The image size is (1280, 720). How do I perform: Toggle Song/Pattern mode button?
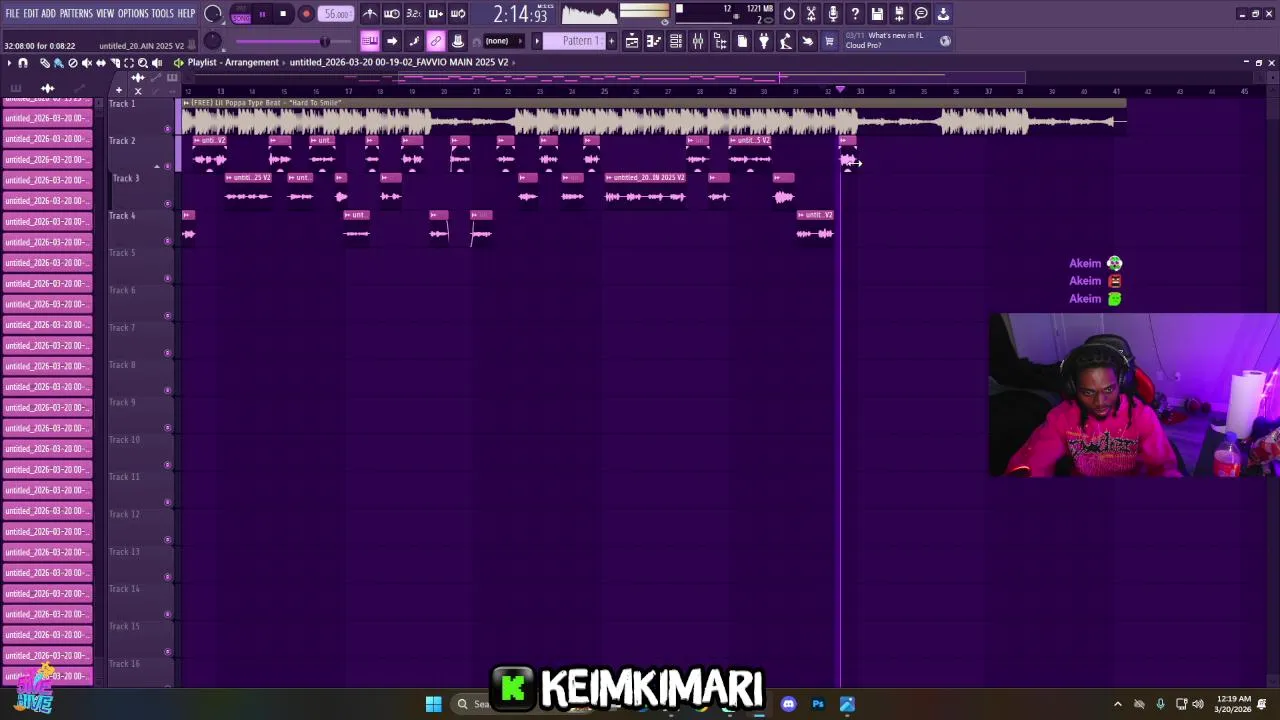pyautogui.click(x=241, y=15)
